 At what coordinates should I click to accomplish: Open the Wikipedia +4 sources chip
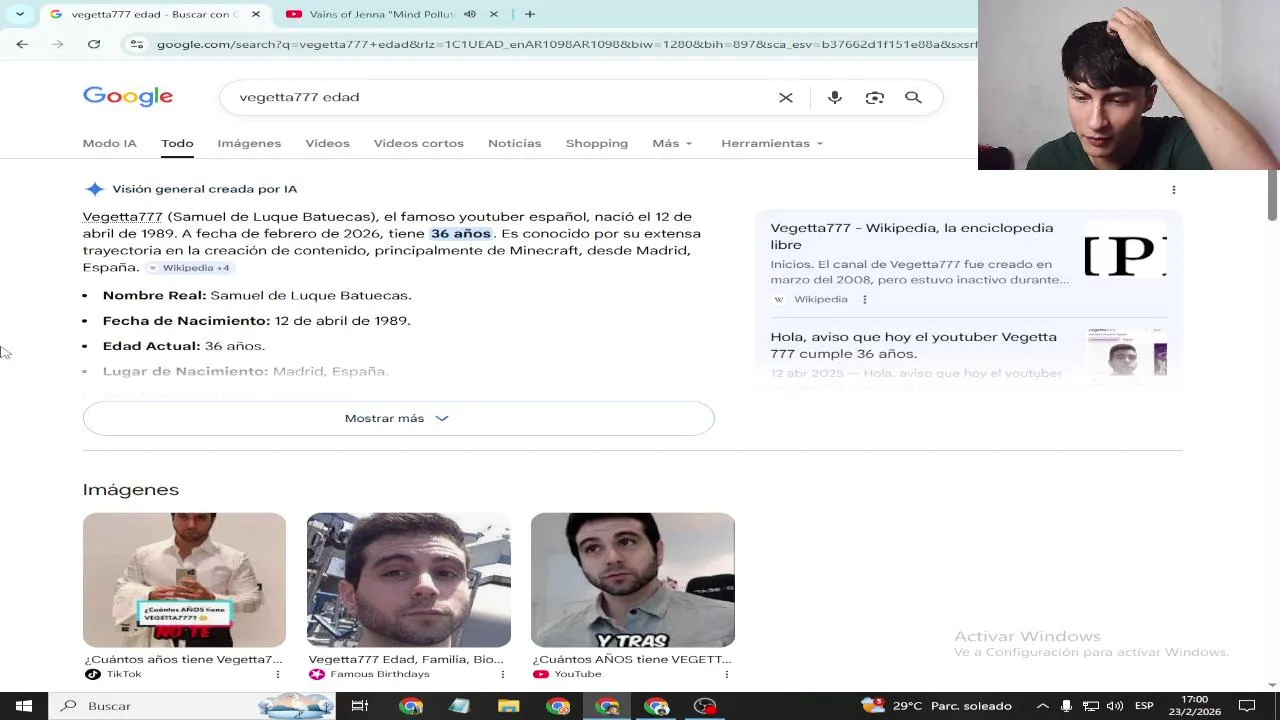[x=189, y=267]
